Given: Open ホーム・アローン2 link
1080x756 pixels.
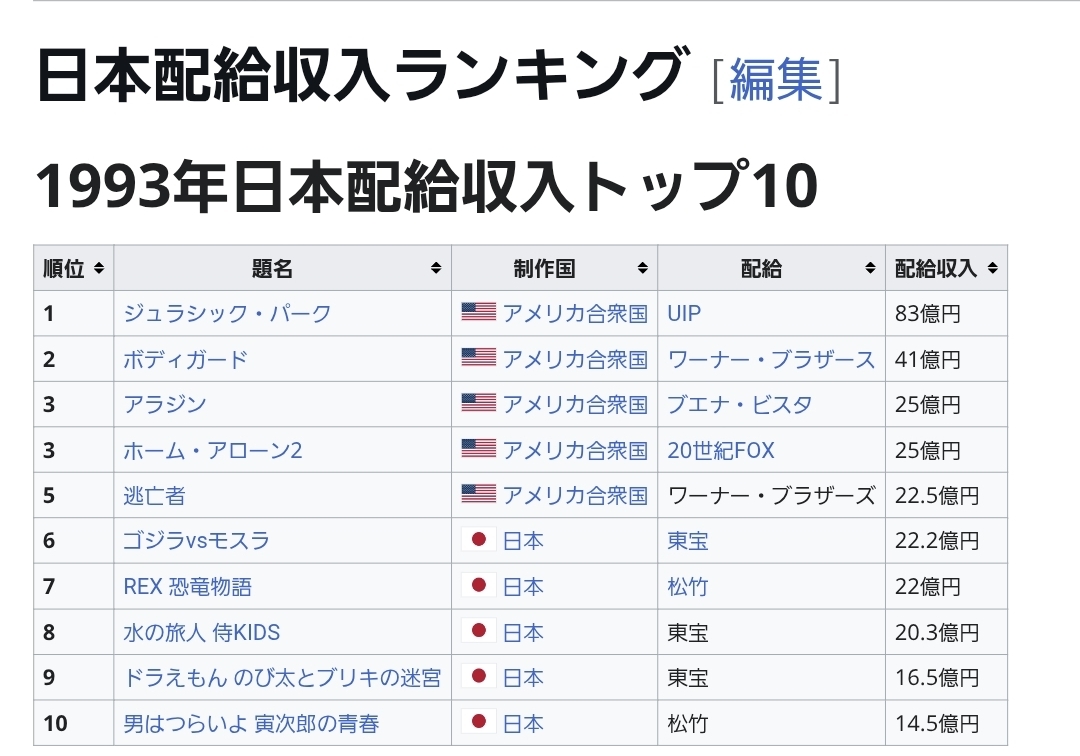Looking at the screenshot, I should click(212, 451).
